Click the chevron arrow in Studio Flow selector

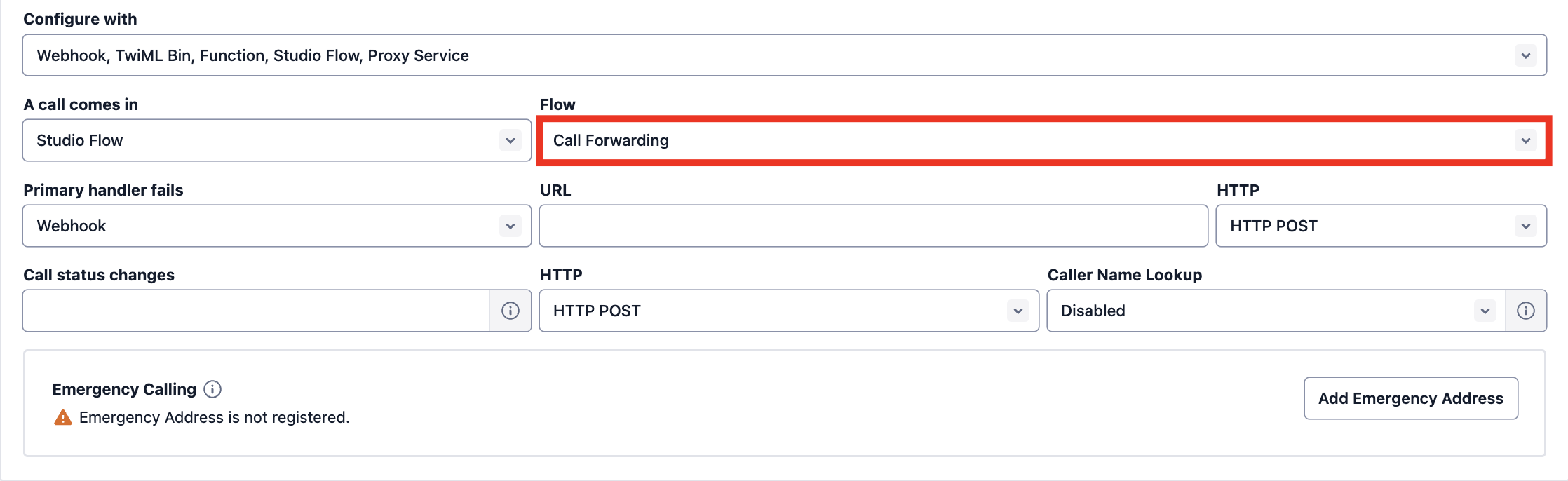coord(510,140)
